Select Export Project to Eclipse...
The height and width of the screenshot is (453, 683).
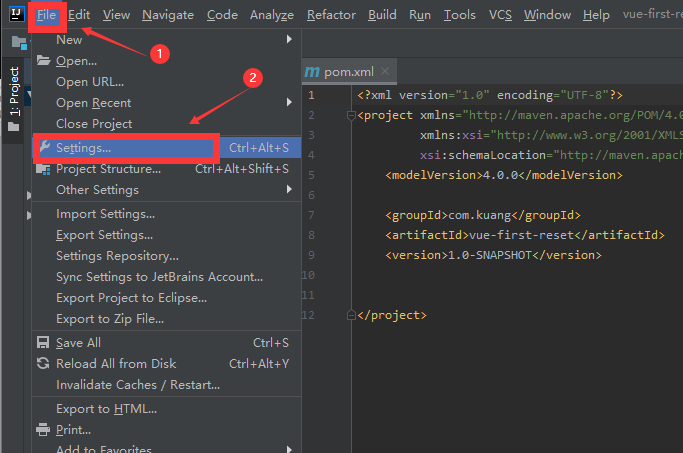(166, 297)
